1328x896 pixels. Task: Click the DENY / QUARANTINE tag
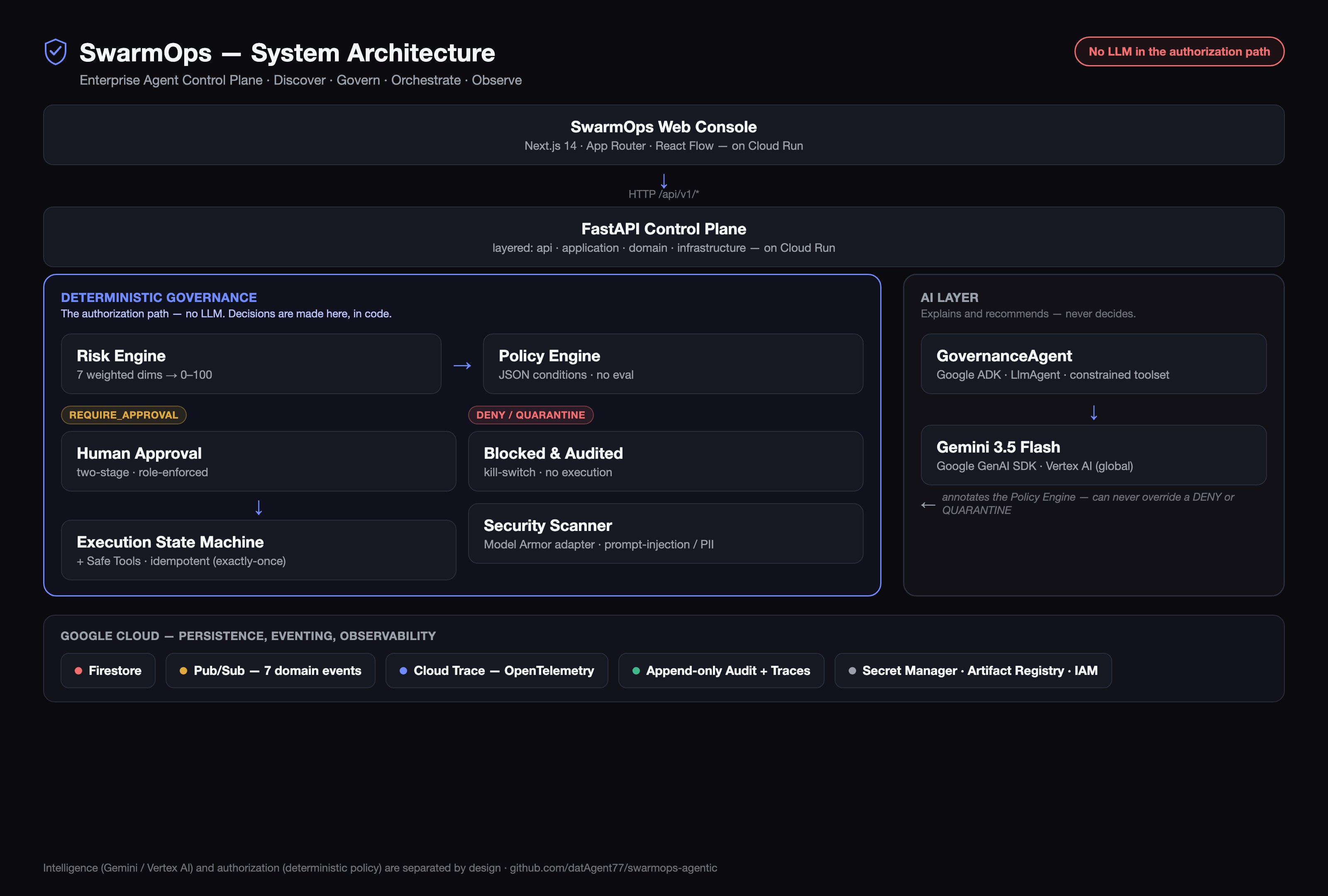click(x=530, y=415)
